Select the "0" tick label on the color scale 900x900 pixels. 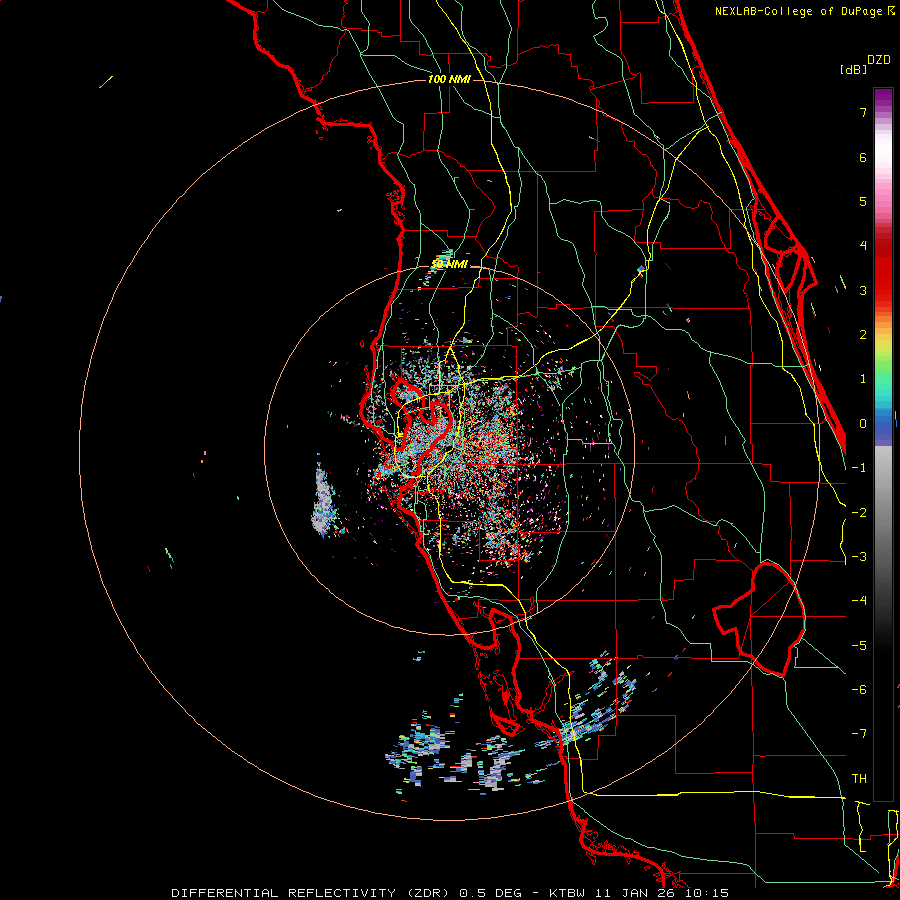tap(863, 424)
